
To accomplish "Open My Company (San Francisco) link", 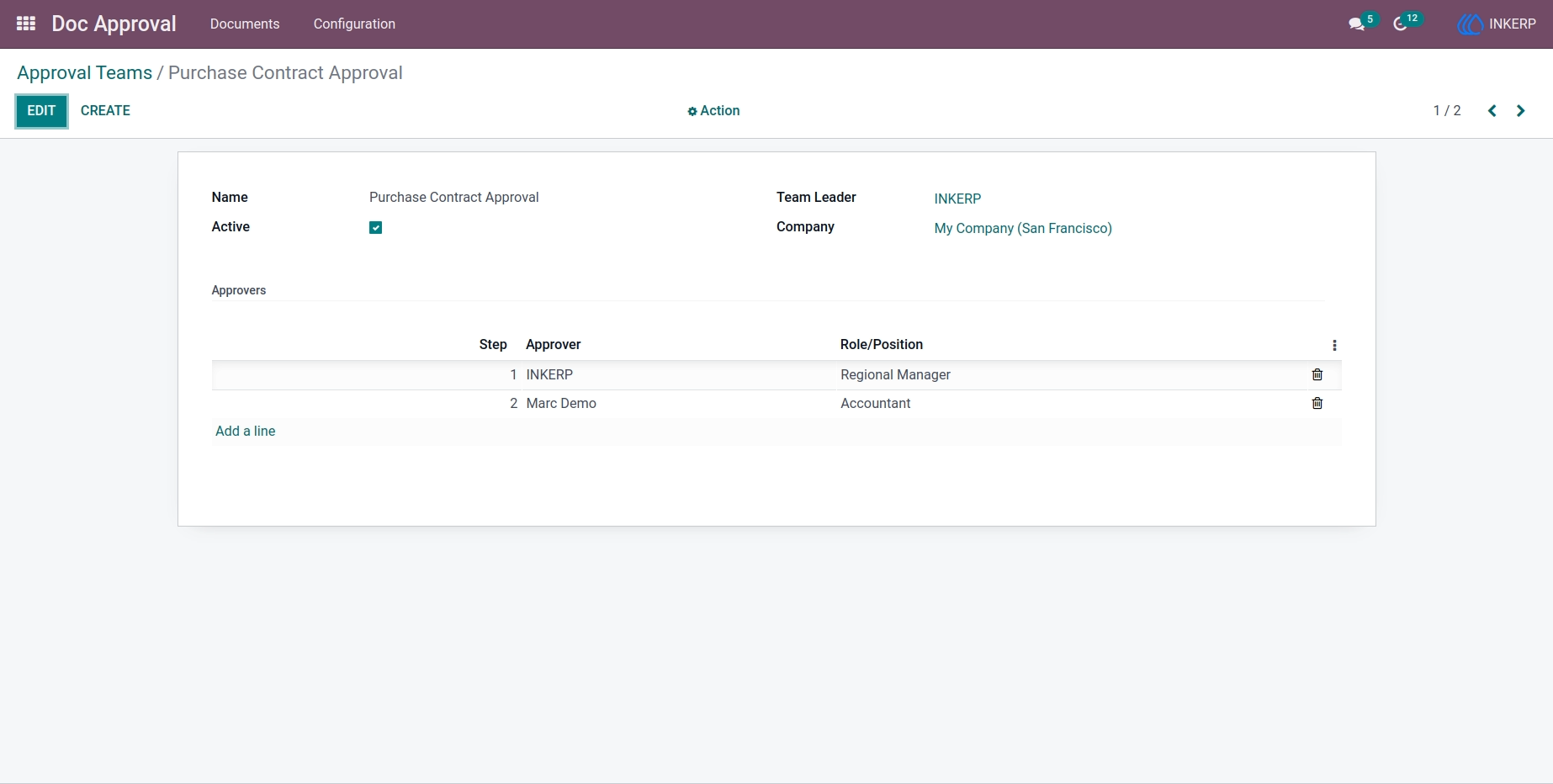I will click(1023, 228).
